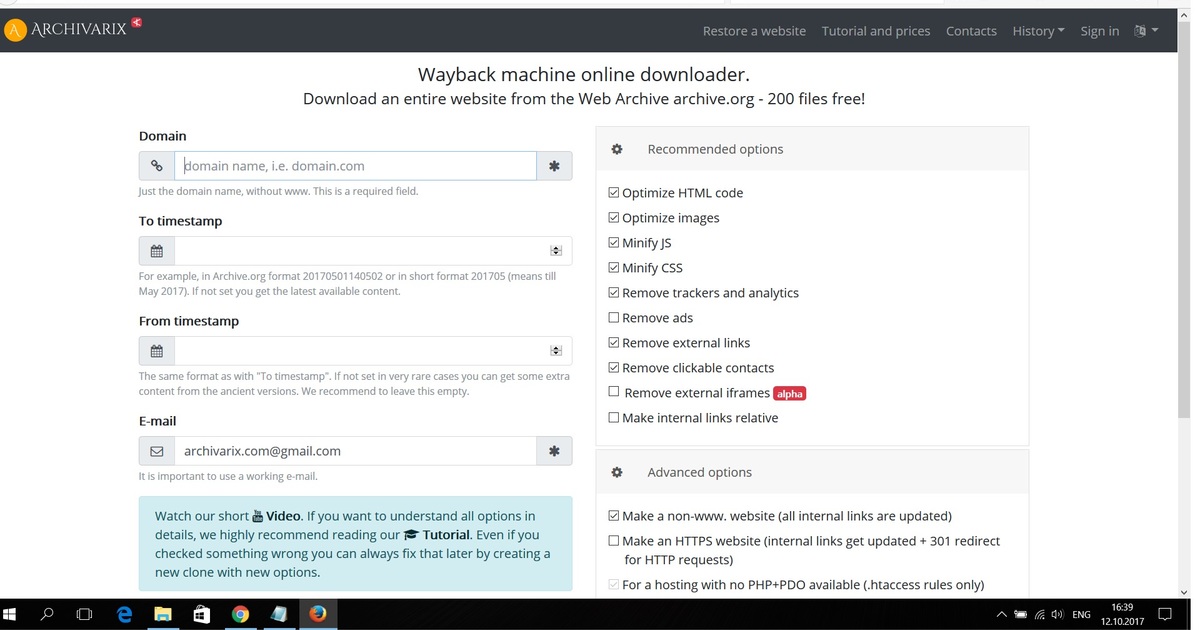Viewport: 1200px width, 630px height.
Task: Enable Remove external iframes option
Action: (614, 392)
